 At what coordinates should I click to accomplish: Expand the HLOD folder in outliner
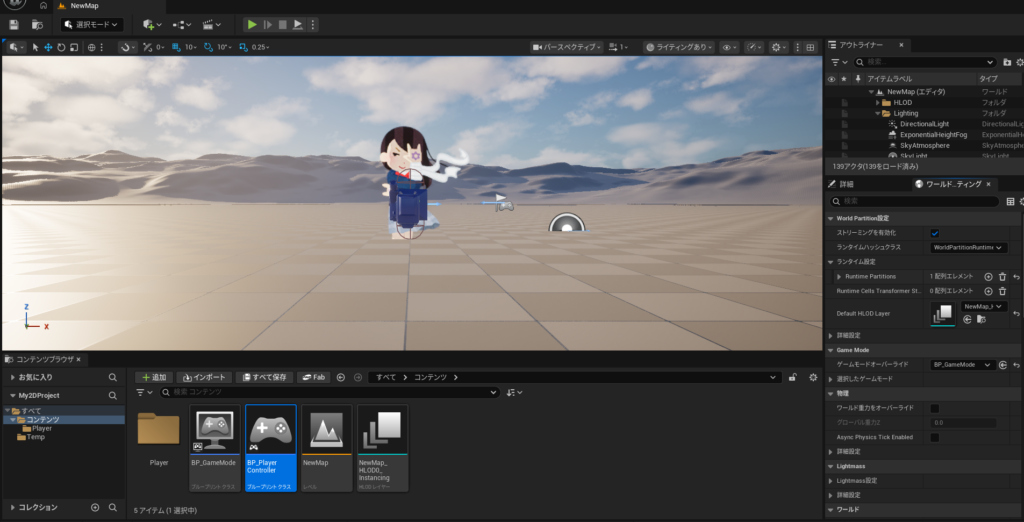(x=877, y=102)
